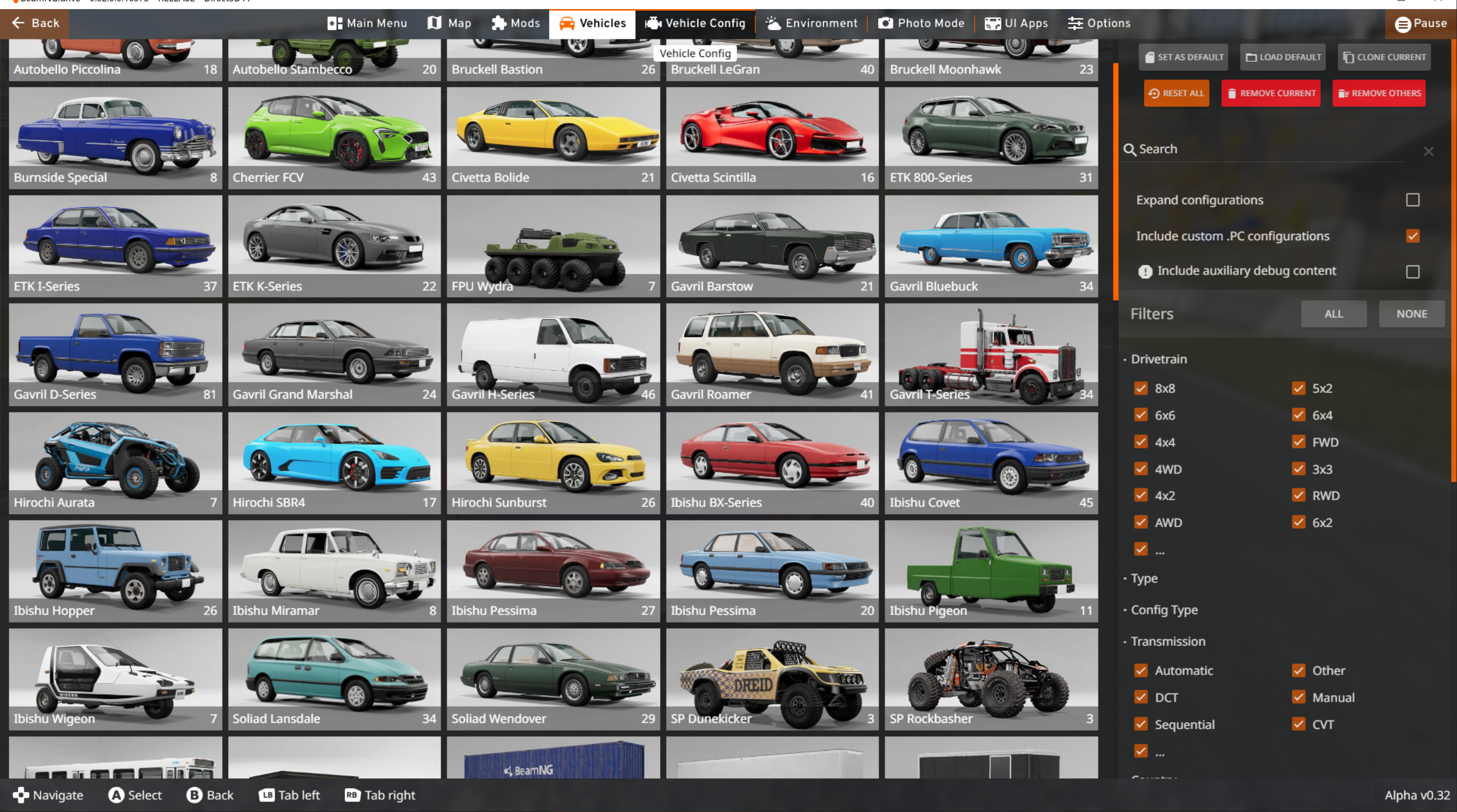
Task: Select the SP Rockbasher vehicle
Action: [x=991, y=680]
